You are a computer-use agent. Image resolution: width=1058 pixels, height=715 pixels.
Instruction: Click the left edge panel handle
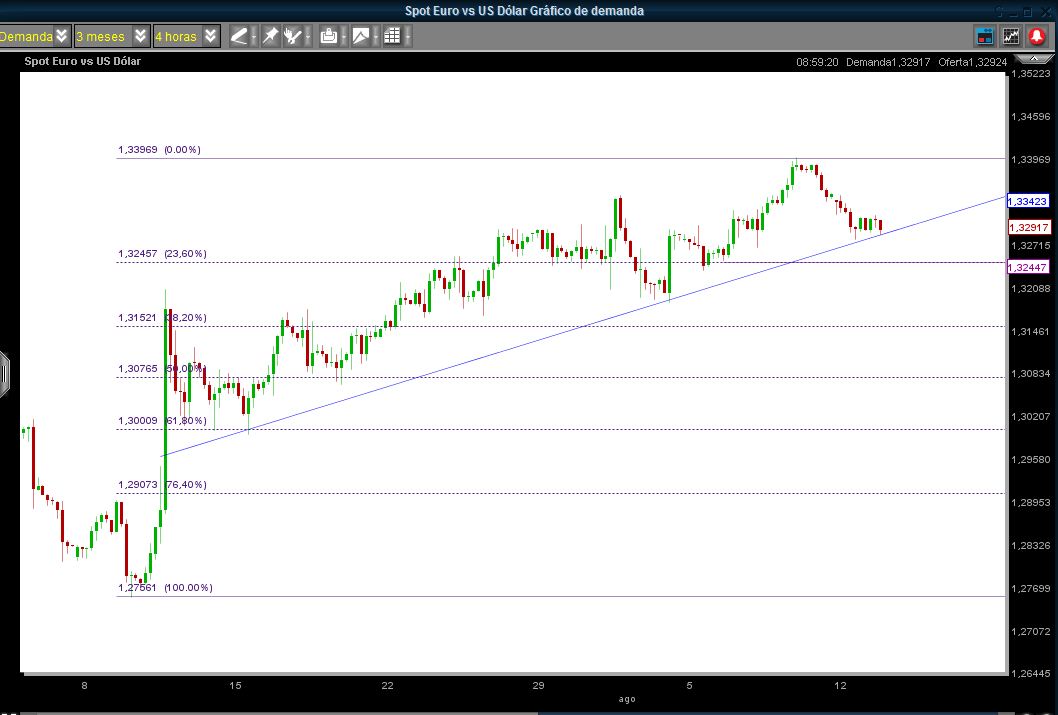click(x=4, y=373)
